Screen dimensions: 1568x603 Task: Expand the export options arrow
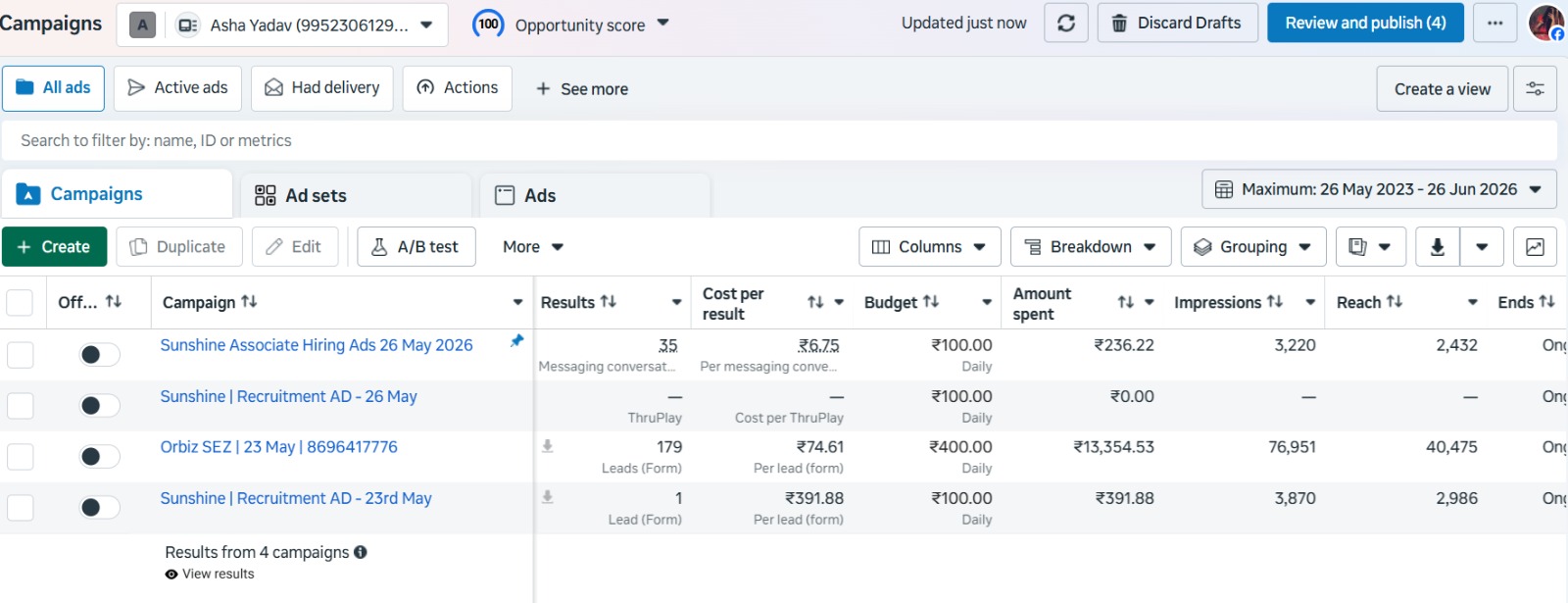pyautogui.click(x=1482, y=247)
